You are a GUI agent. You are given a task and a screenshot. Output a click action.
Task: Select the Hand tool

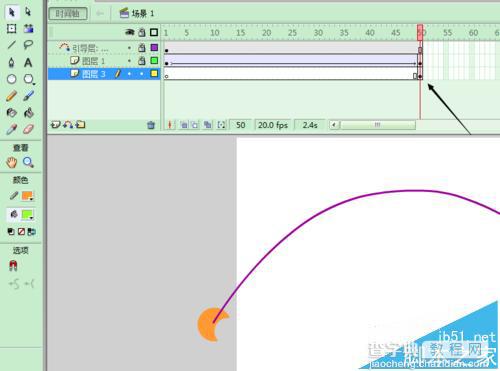click(x=11, y=163)
